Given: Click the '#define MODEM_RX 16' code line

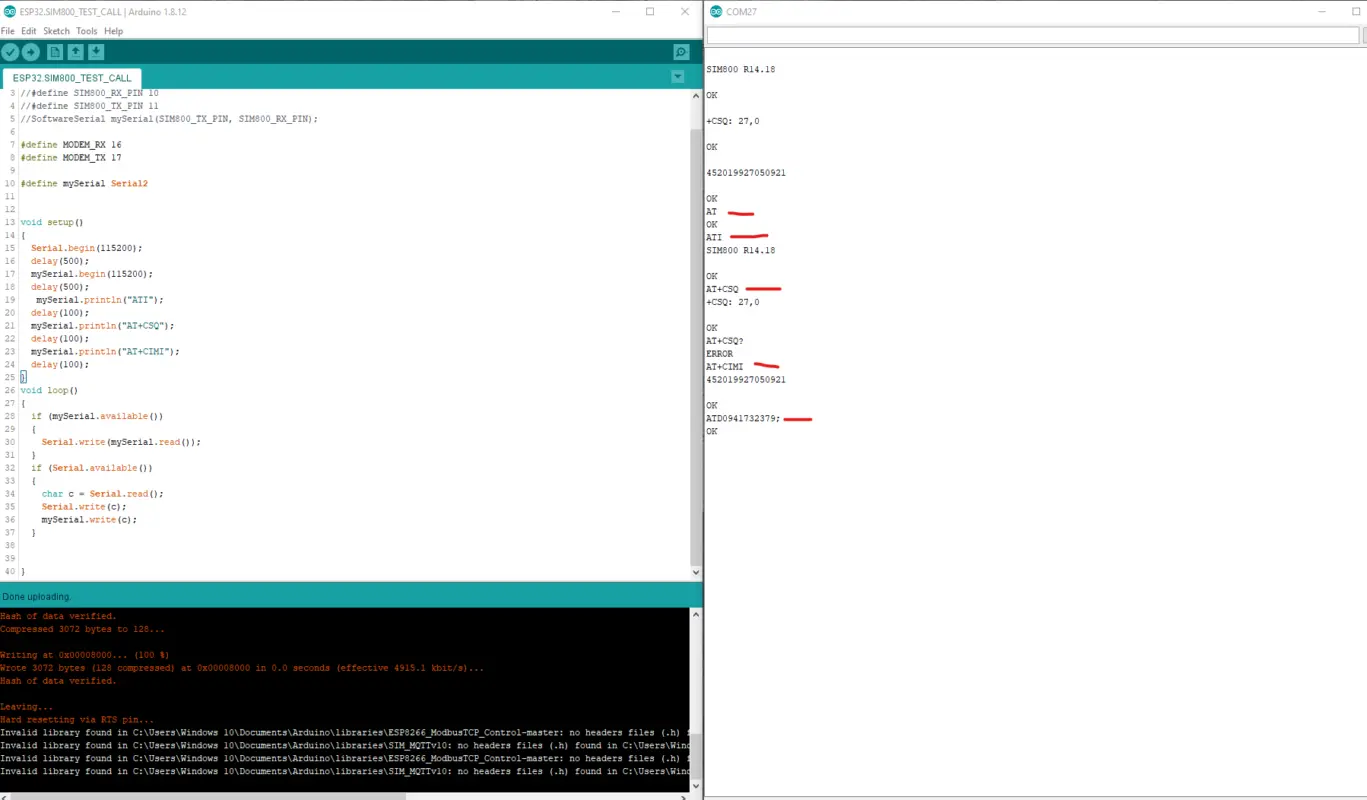Looking at the screenshot, I should coord(71,145).
